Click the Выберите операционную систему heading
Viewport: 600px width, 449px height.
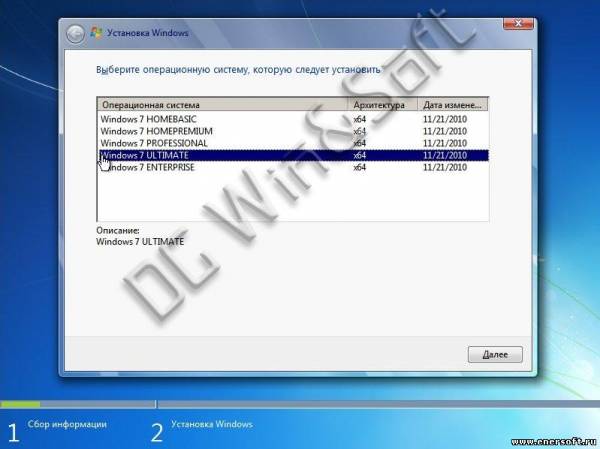(238, 70)
